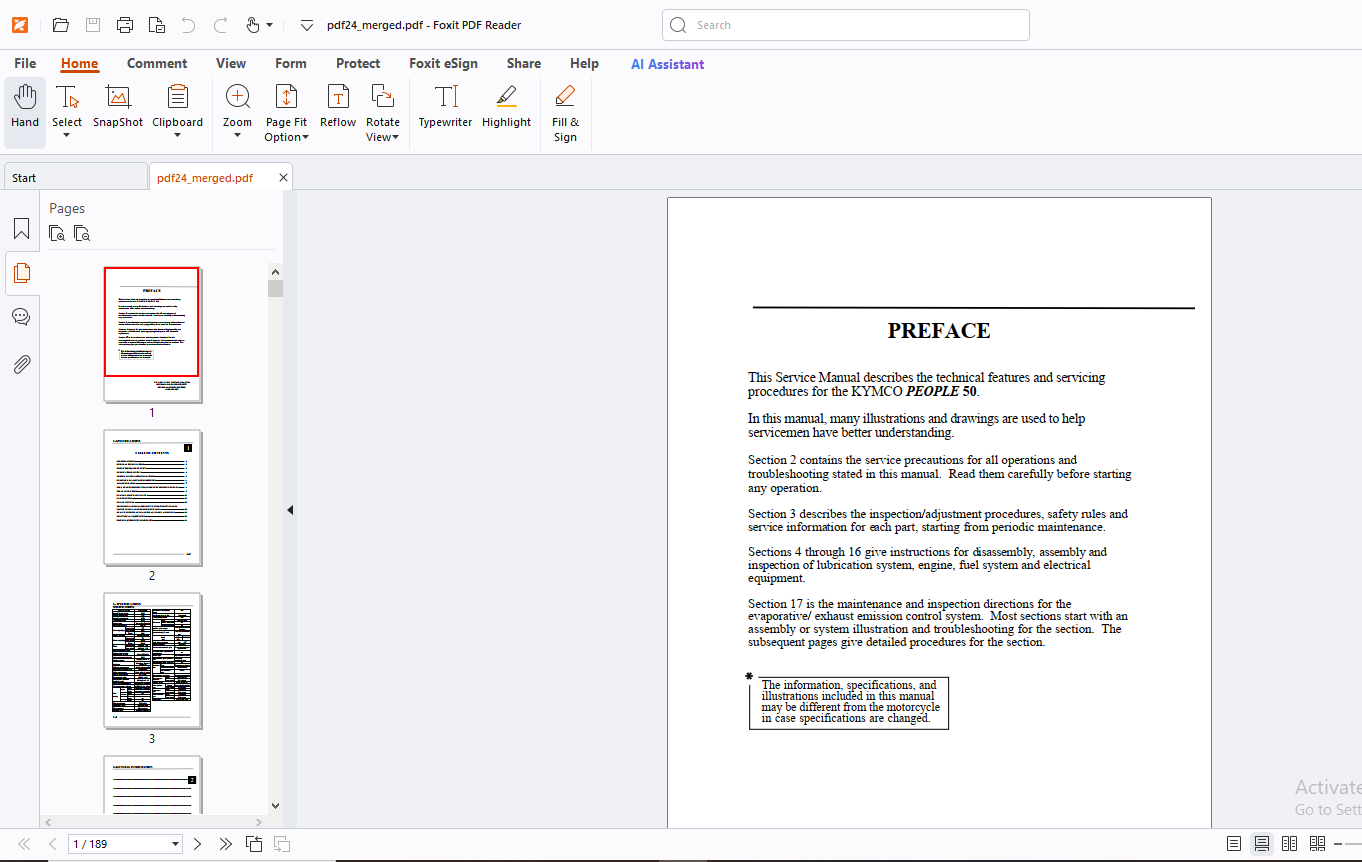The image size is (1362, 862).
Task: Print the document with printer icon
Action: coord(125,25)
